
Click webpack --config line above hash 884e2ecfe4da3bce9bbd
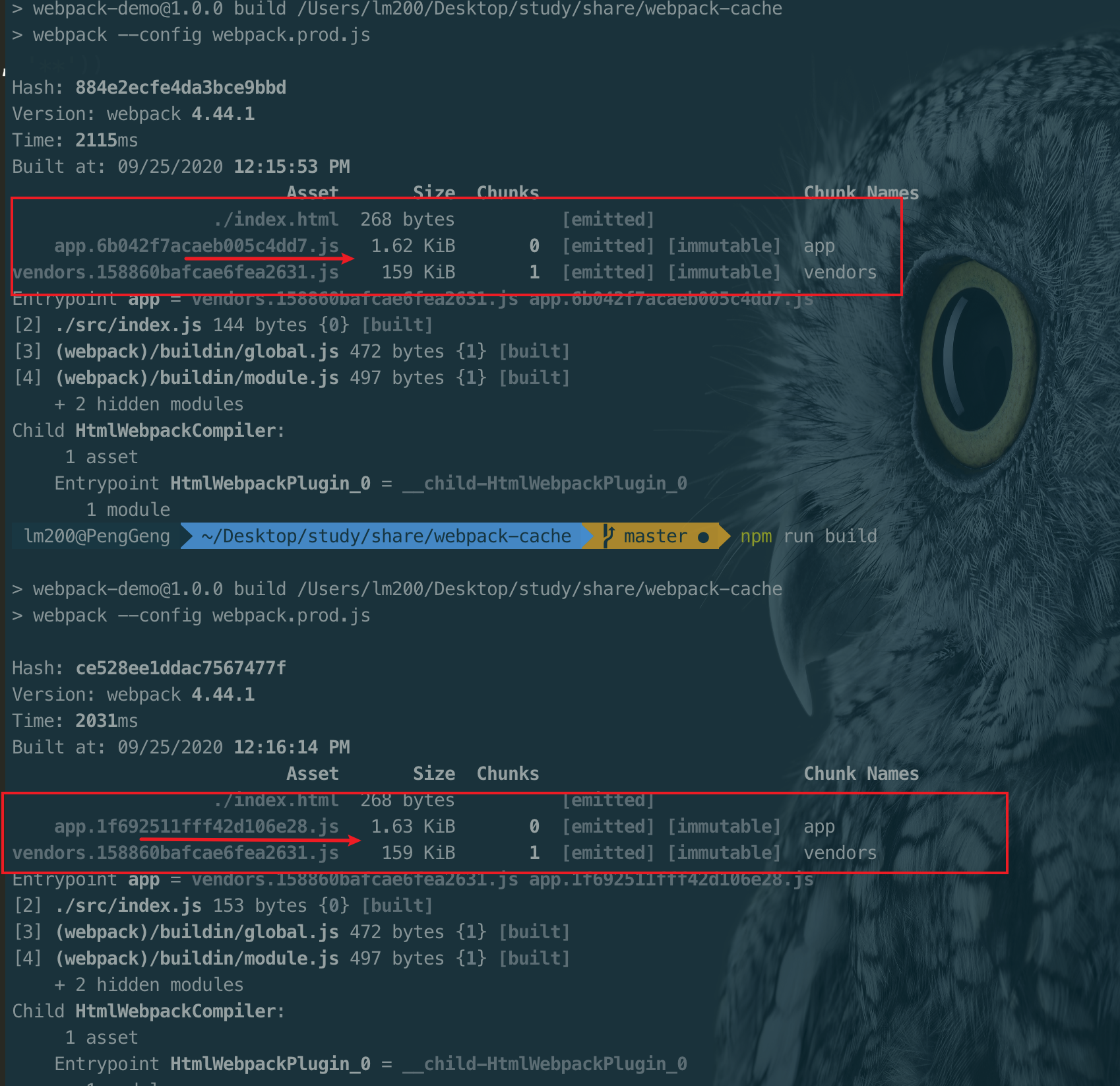pyautogui.click(x=191, y=35)
